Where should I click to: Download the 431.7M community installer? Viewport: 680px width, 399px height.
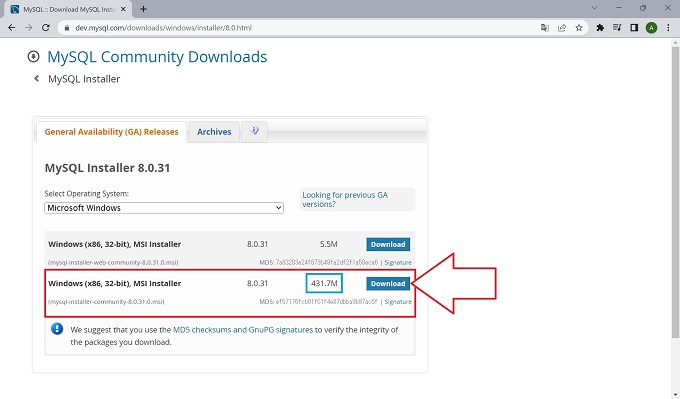388,284
